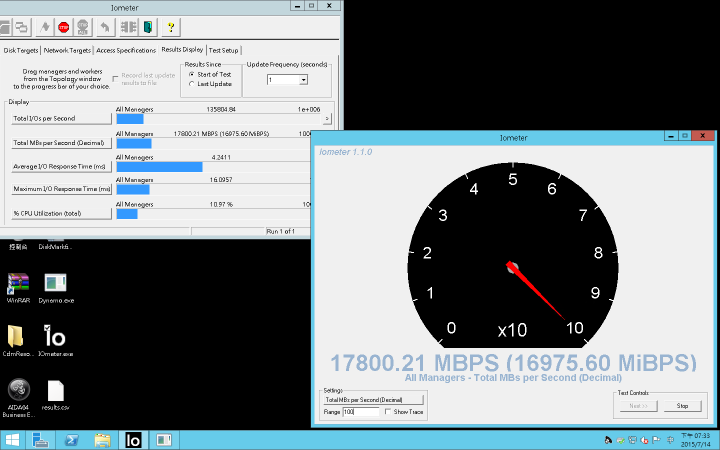
Task: Click the % CPU Utilization progress bar
Action: (x=214, y=214)
